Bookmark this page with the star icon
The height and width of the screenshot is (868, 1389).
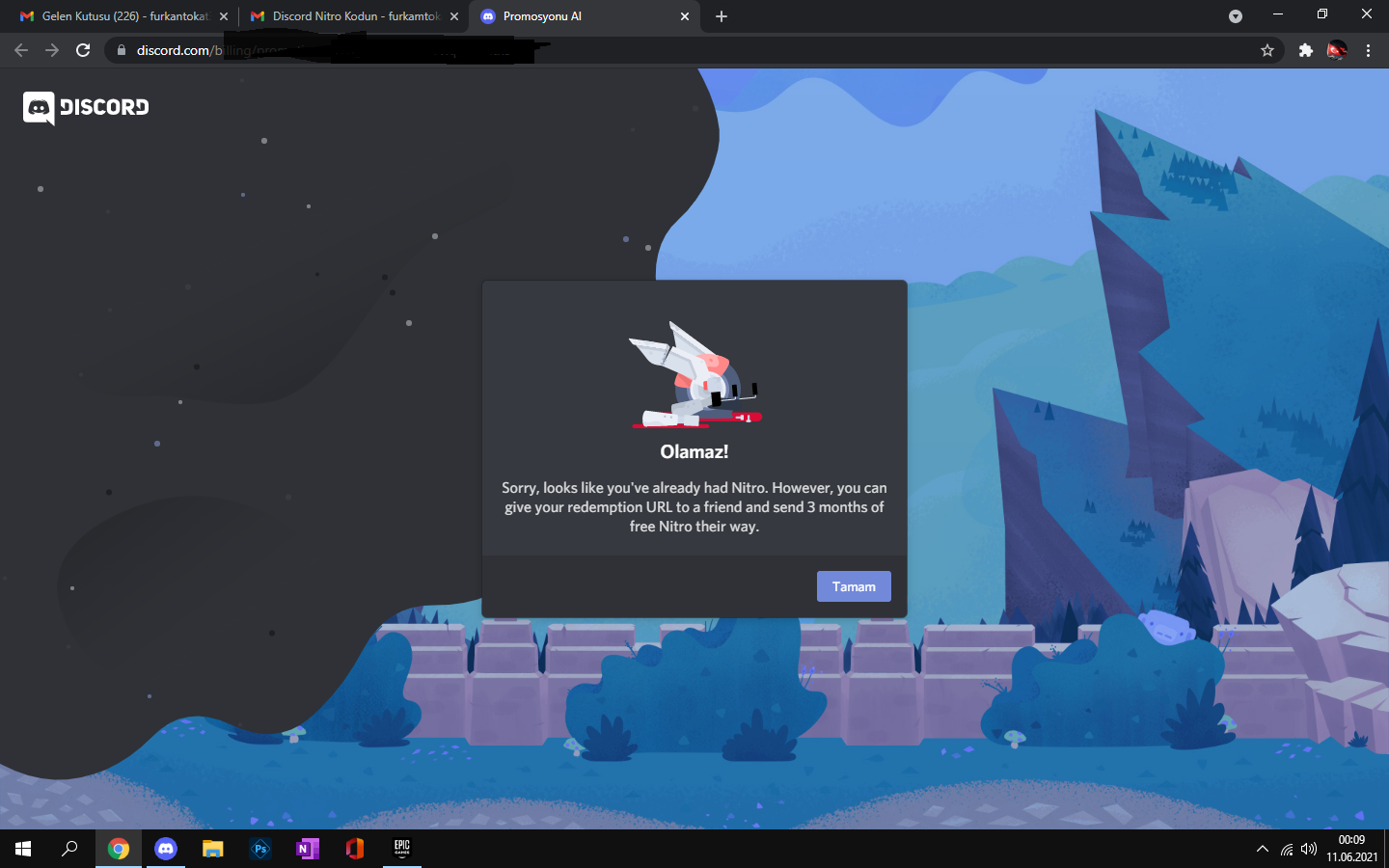coord(1267,50)
